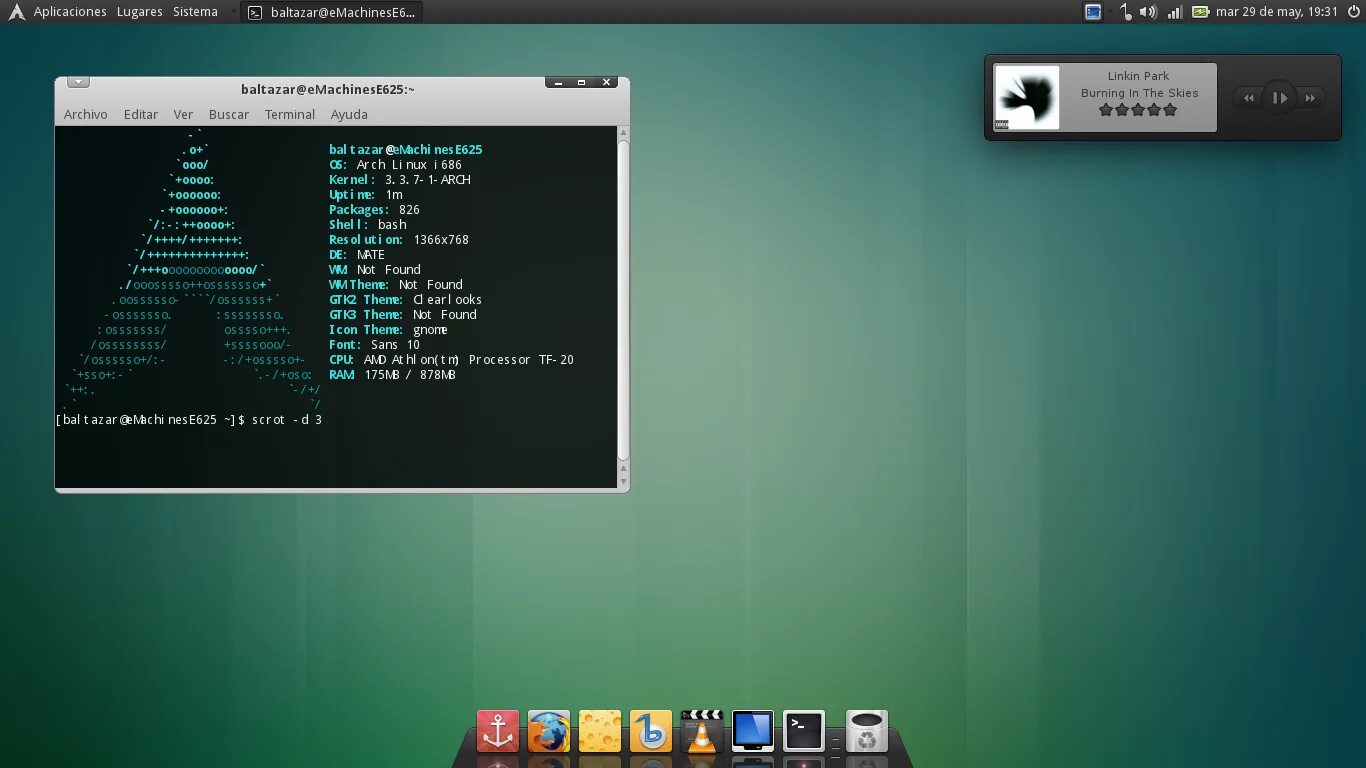The height and width of the screenshot is (768, 1366).
Task: Open the Archivo menu in terminal
Action: point(86,114)
